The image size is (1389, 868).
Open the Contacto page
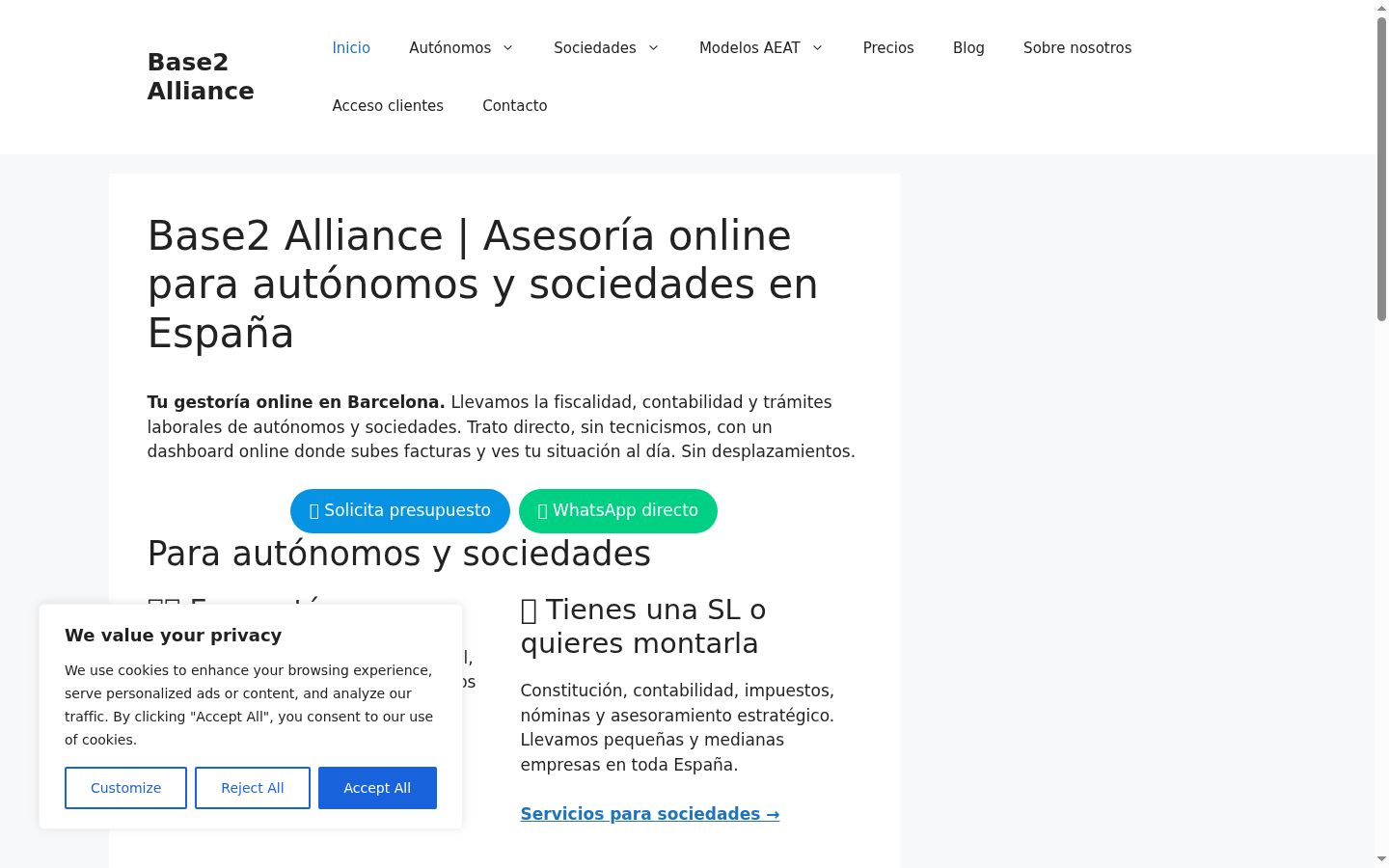tap(515, 106)
